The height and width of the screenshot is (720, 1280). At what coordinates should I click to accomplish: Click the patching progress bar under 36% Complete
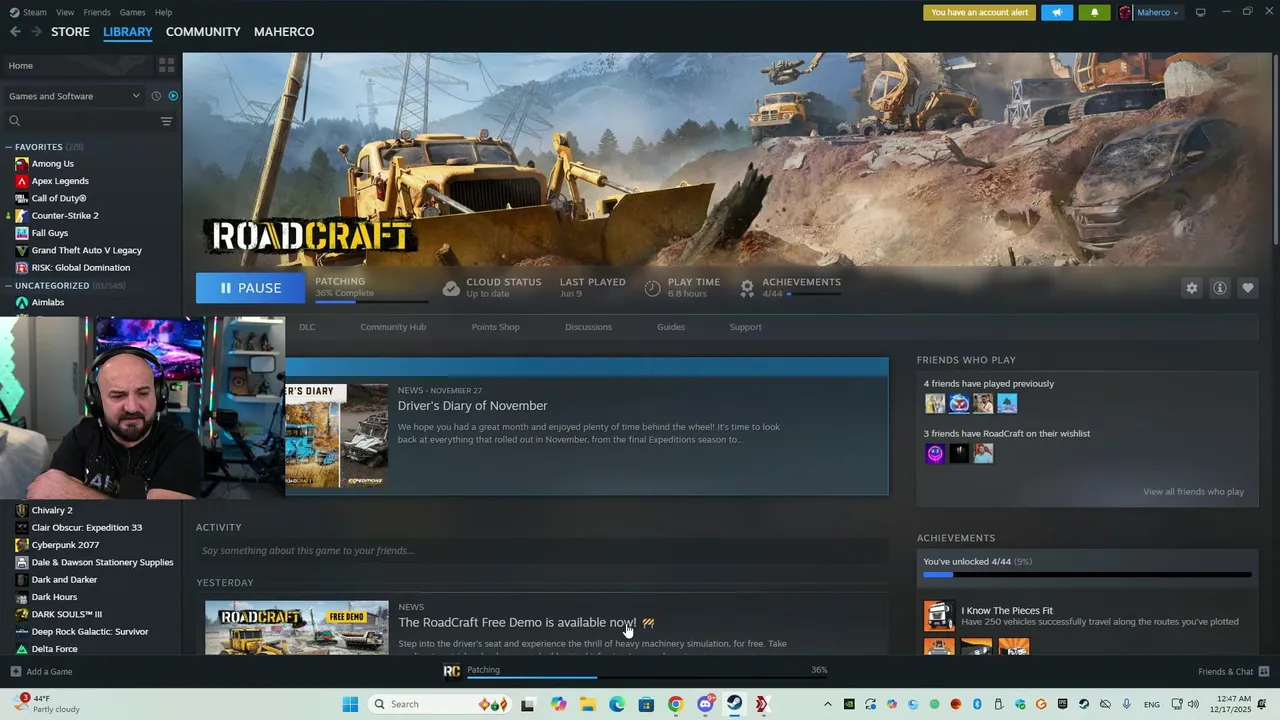point(371,301)
